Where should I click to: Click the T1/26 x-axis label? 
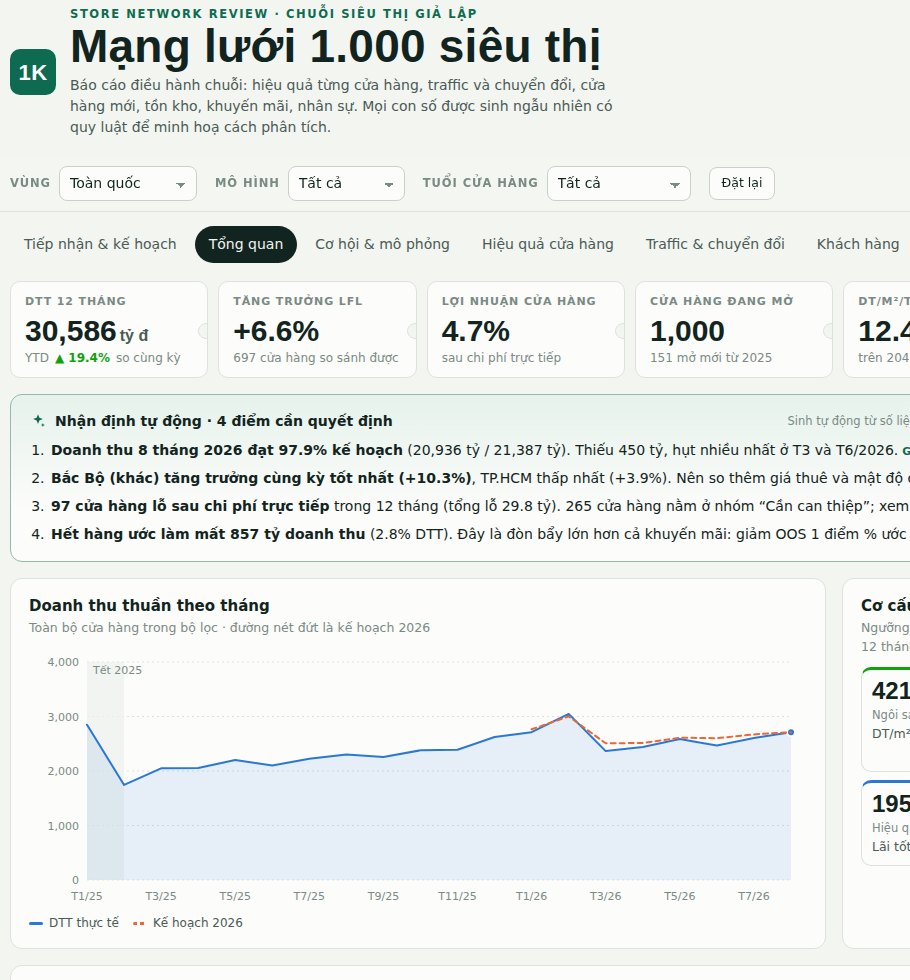point(531,896)
